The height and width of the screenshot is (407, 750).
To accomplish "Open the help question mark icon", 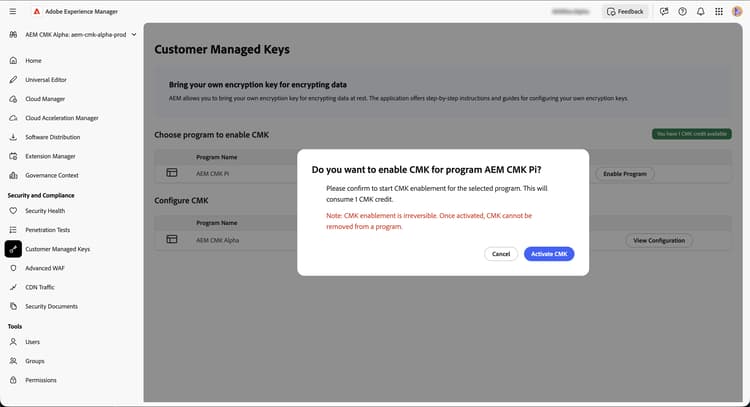I will (x=683, y=11).
